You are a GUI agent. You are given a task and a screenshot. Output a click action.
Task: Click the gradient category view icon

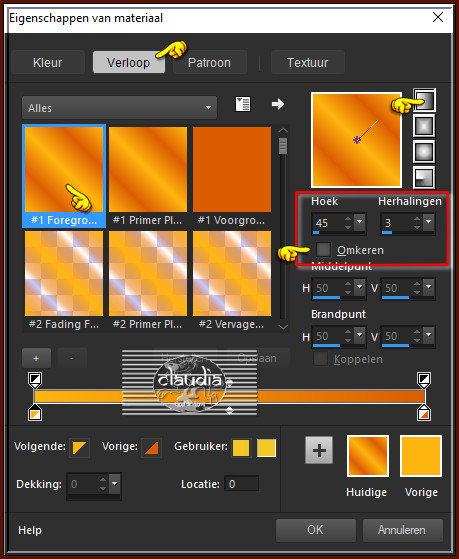243,104
